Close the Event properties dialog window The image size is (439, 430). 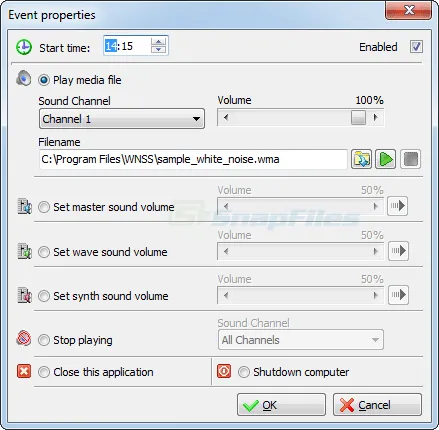tap(408, 10)
